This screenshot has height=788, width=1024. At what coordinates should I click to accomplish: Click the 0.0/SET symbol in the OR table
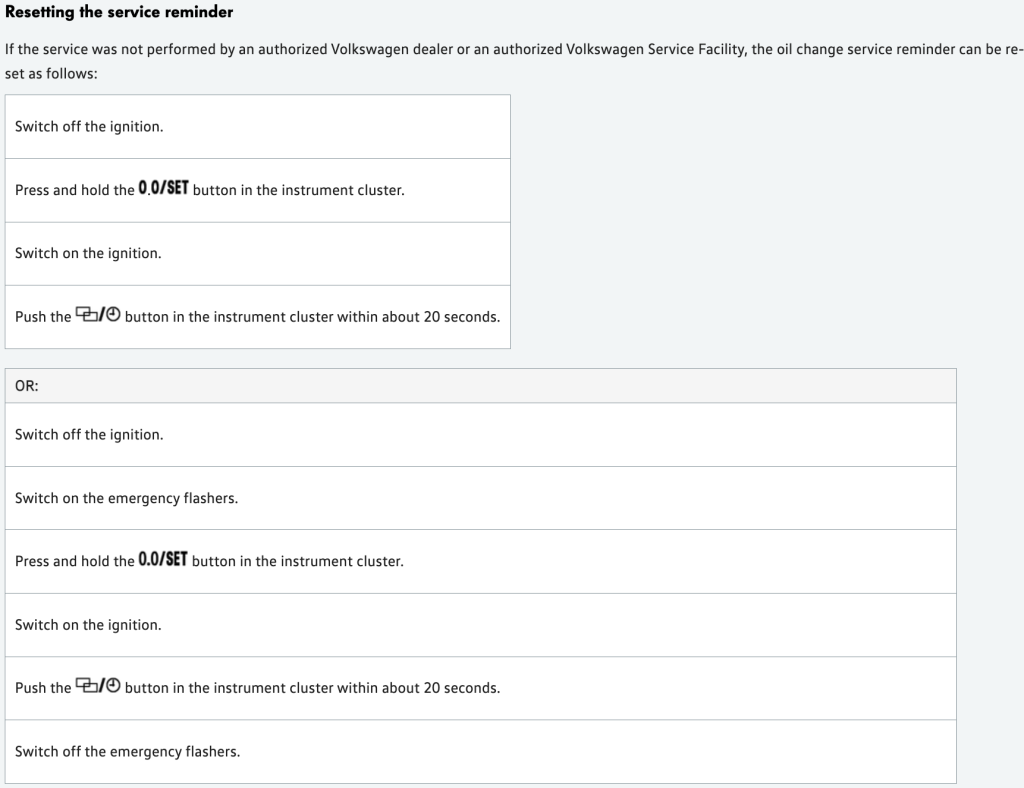(x=163, y=559)
